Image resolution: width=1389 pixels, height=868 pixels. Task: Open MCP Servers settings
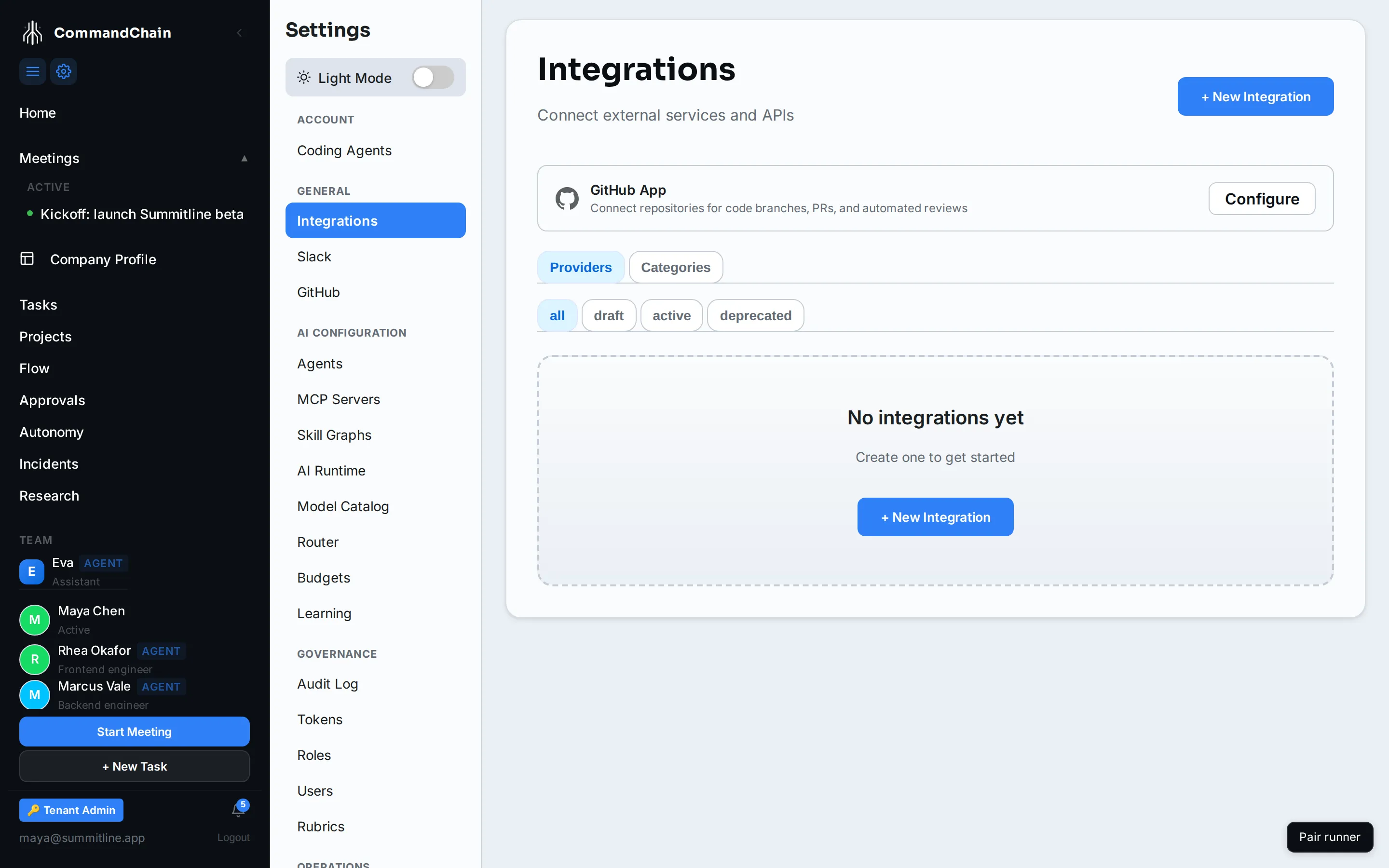[x=375, y=399]
